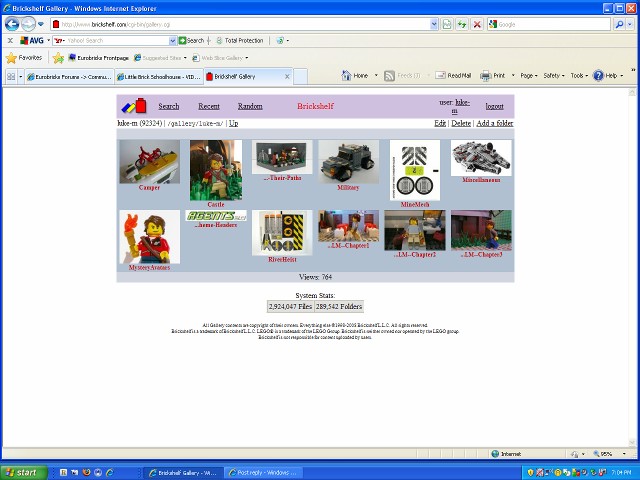This screenshot has height=480, width=640.
Task: Click the Firefox quick launch icon
Action: coord(86,472)
